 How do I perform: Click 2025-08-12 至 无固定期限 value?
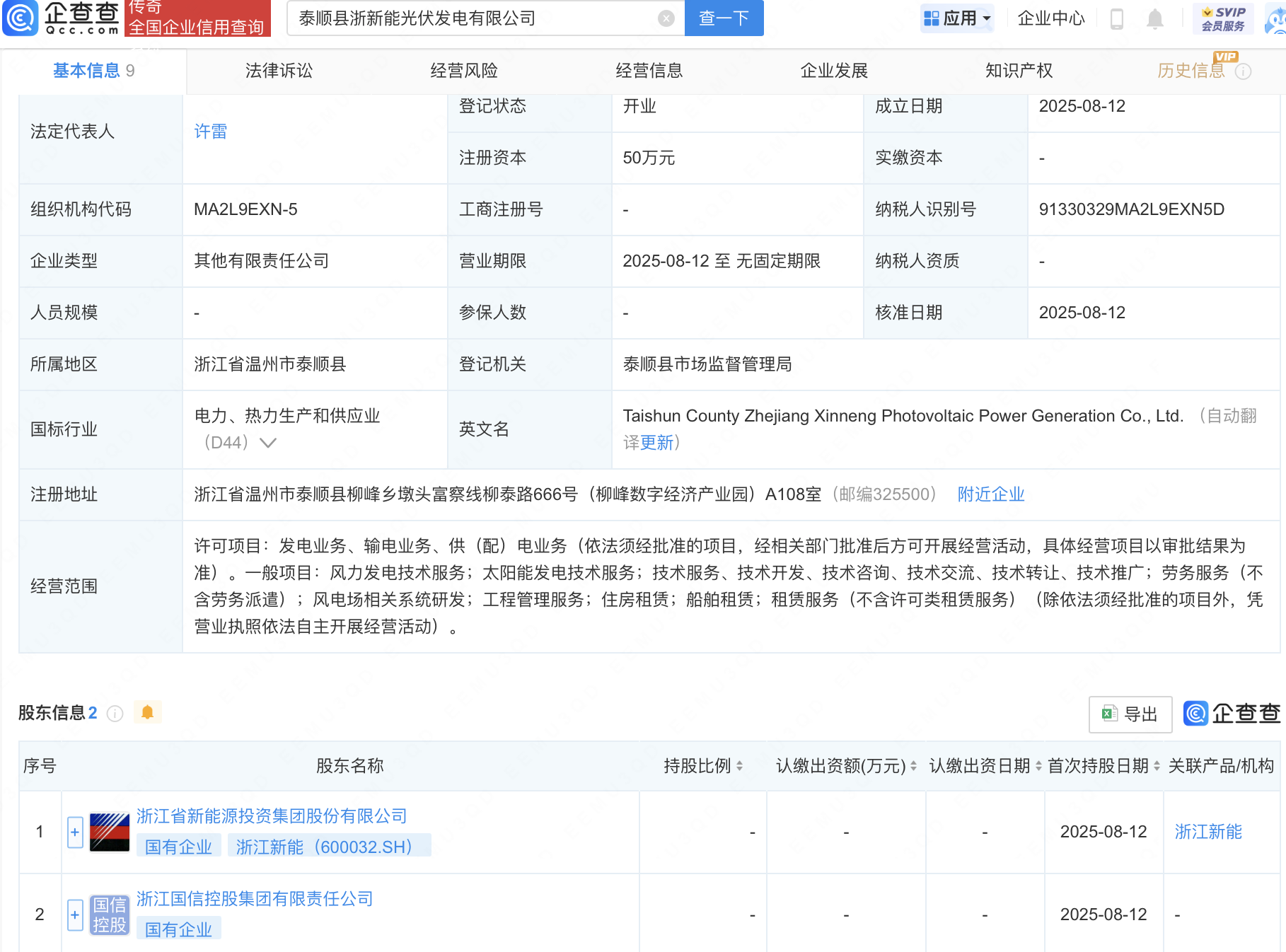coord(722,261)
